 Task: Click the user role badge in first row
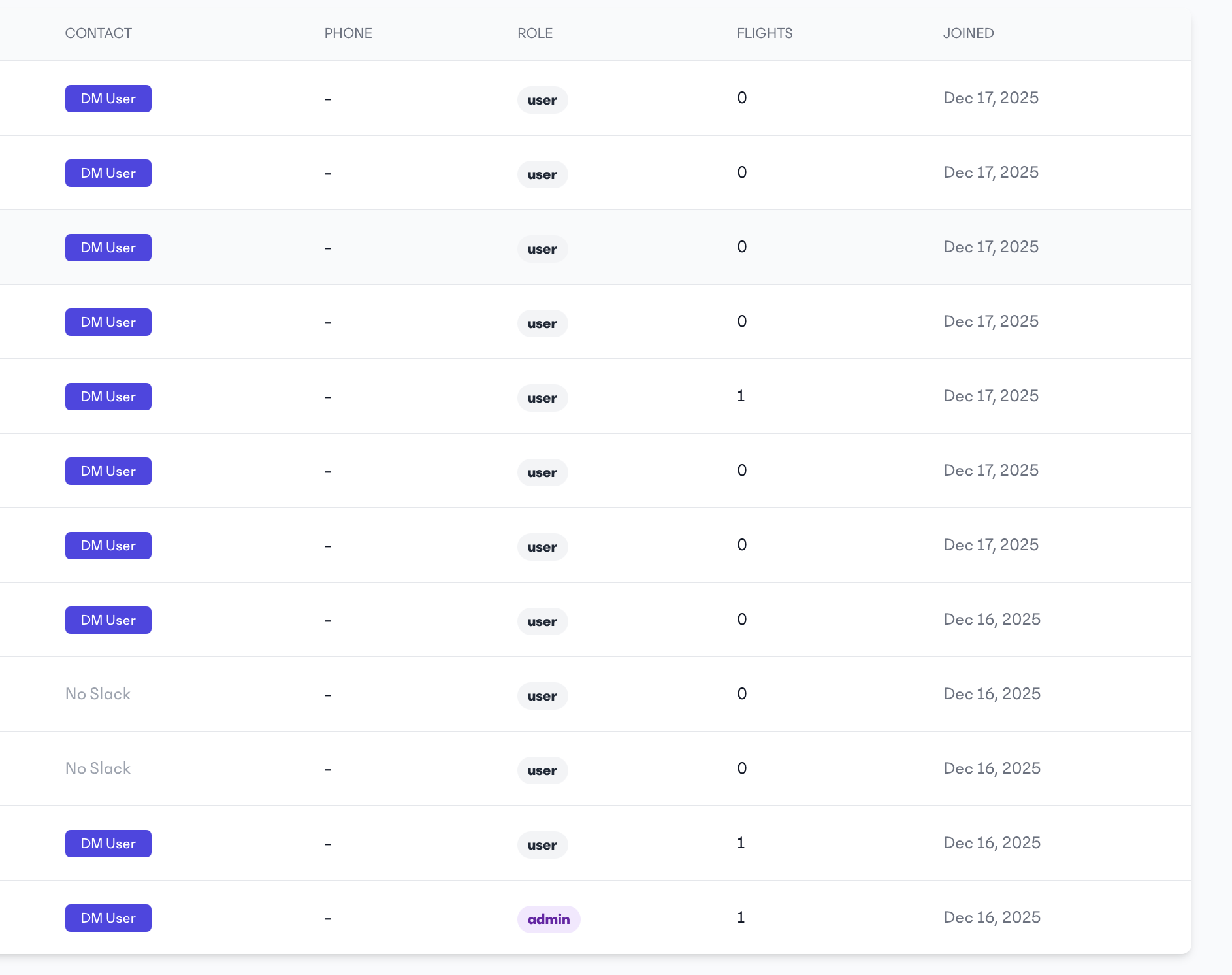pos(542,100)
